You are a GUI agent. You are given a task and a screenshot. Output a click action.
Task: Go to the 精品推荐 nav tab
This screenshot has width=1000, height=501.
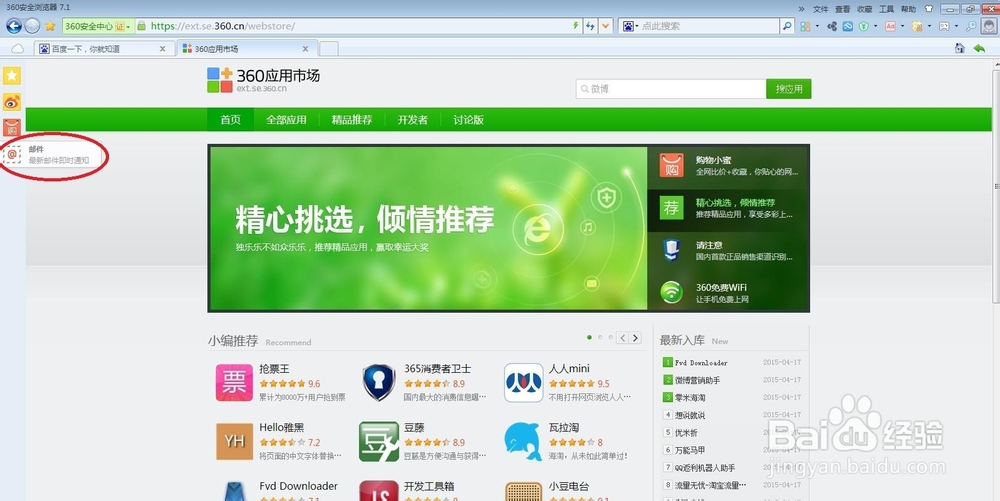351,119
